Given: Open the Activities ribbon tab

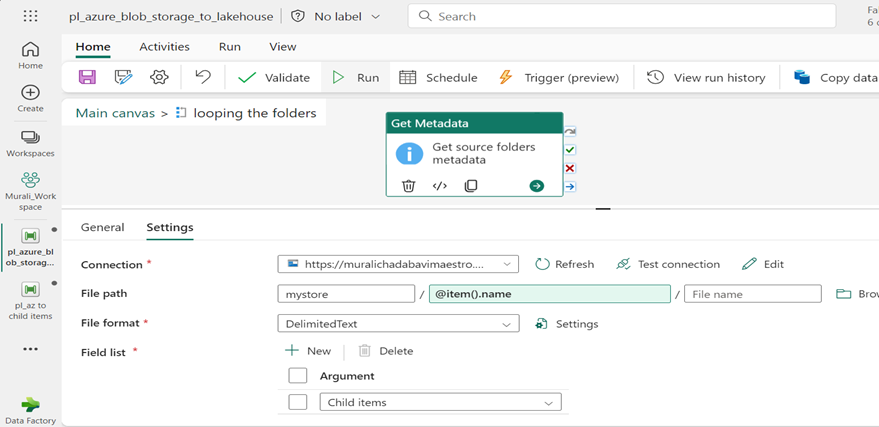Looking at the screenshot, I should [164, 47].
